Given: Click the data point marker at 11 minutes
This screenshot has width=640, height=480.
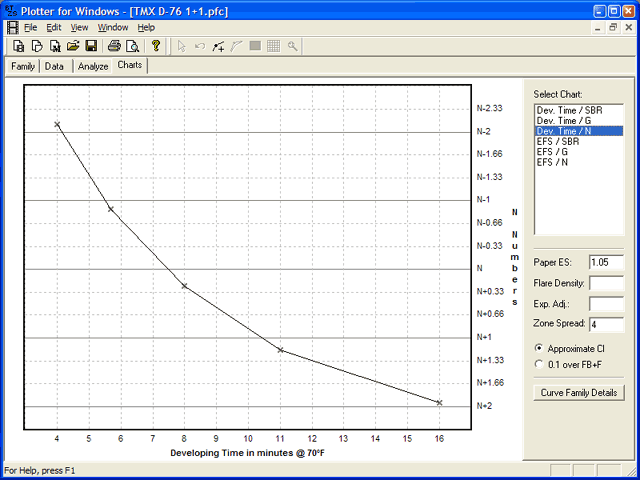Looking at the screenshot, I should tap(280, 350).
